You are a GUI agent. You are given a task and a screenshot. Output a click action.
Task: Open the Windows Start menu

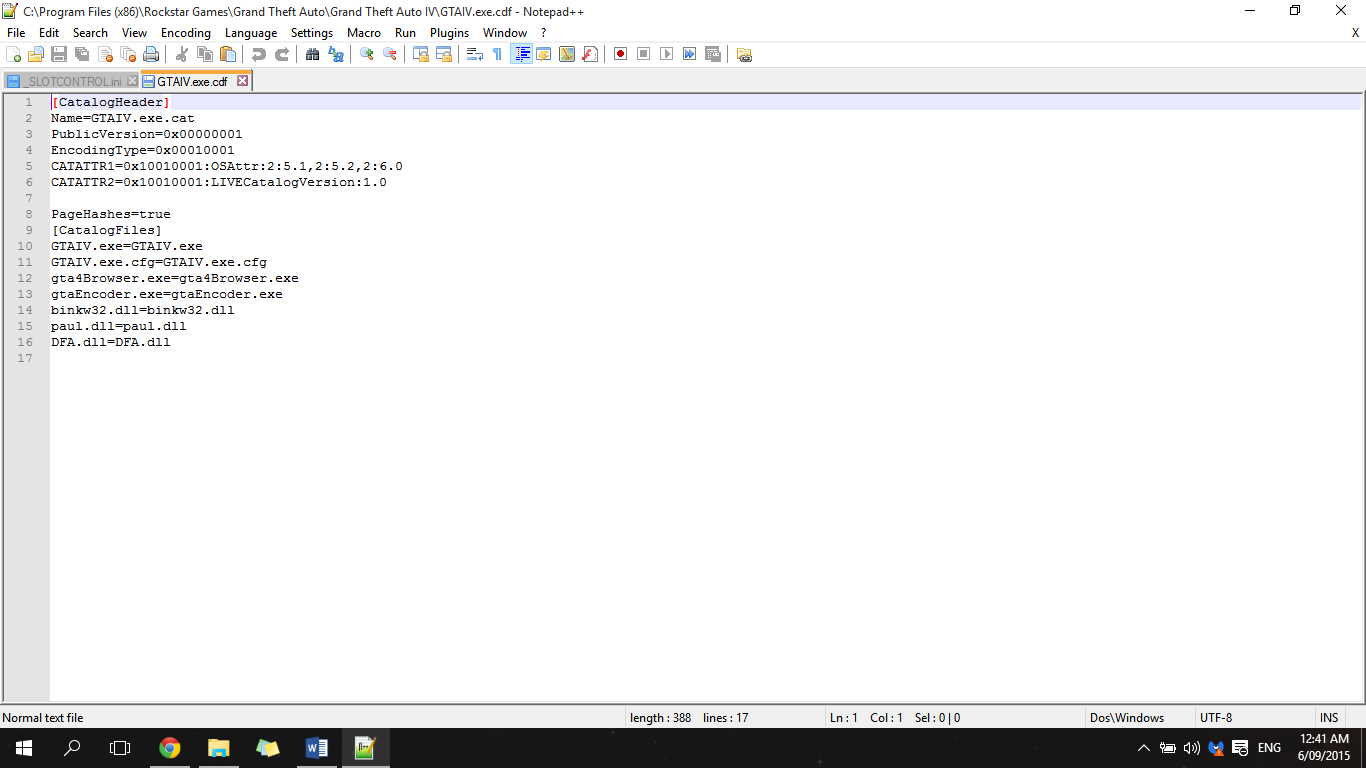click(24, 748)
